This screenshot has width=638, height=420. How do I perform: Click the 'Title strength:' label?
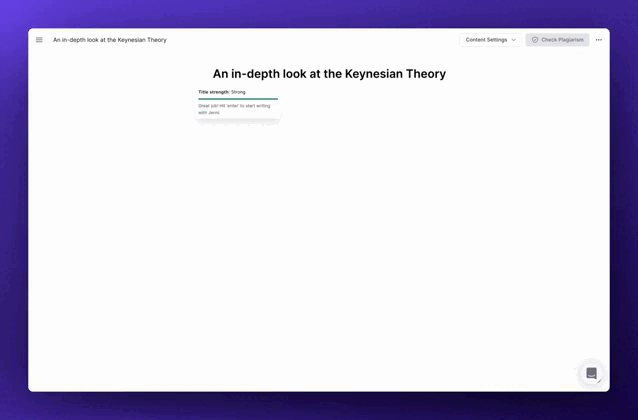click(x=214, y=92)
